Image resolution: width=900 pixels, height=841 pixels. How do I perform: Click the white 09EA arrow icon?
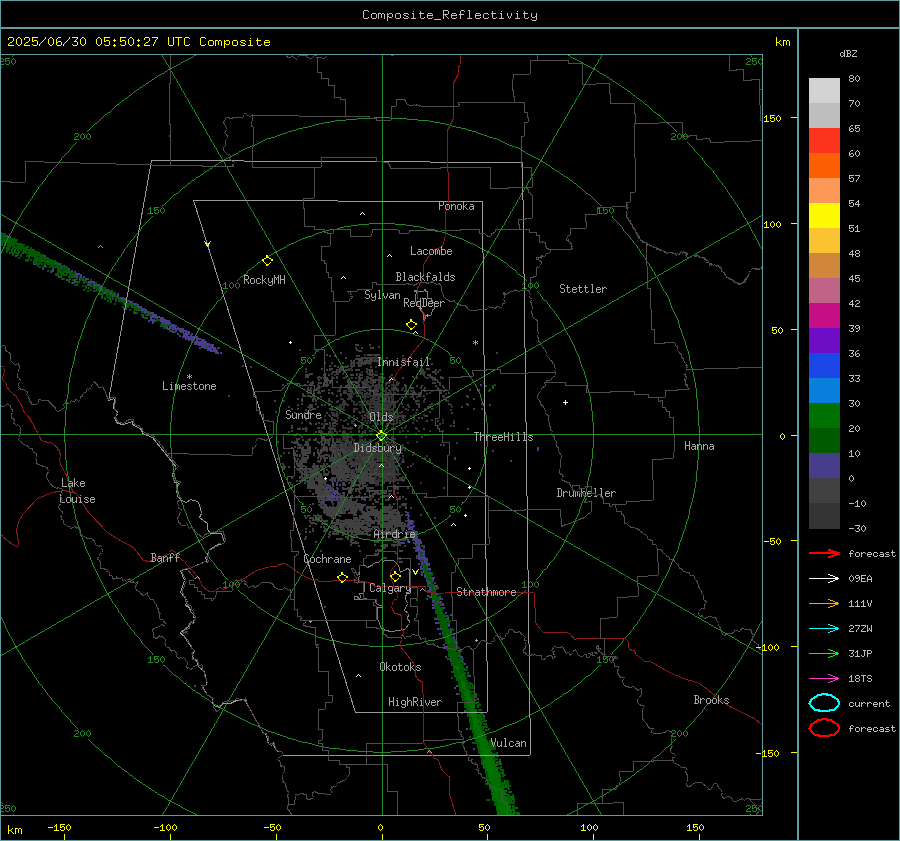[x=824, y=579]
